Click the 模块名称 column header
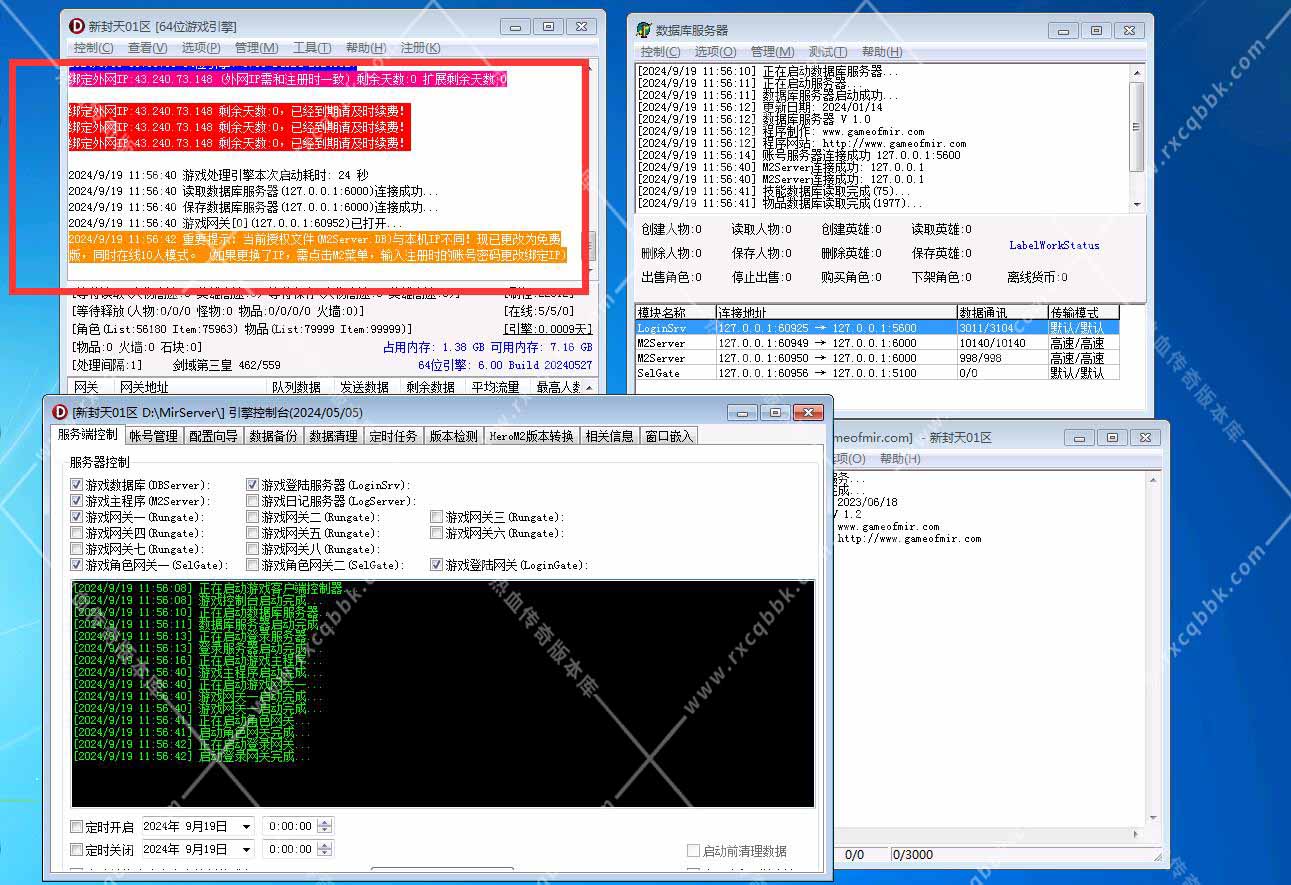Image resolution: width=1291 pixels, height=885 pixels. 675,312
